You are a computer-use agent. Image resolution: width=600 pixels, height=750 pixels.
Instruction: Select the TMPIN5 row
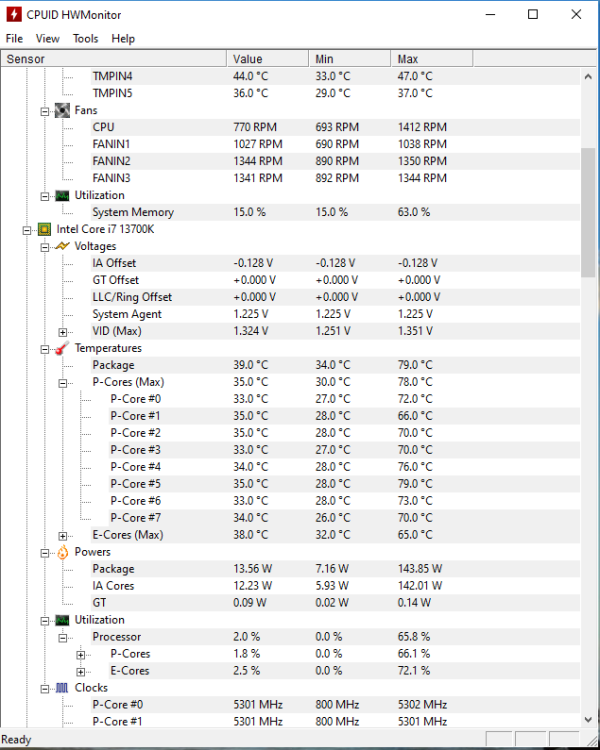coord(335,93)
